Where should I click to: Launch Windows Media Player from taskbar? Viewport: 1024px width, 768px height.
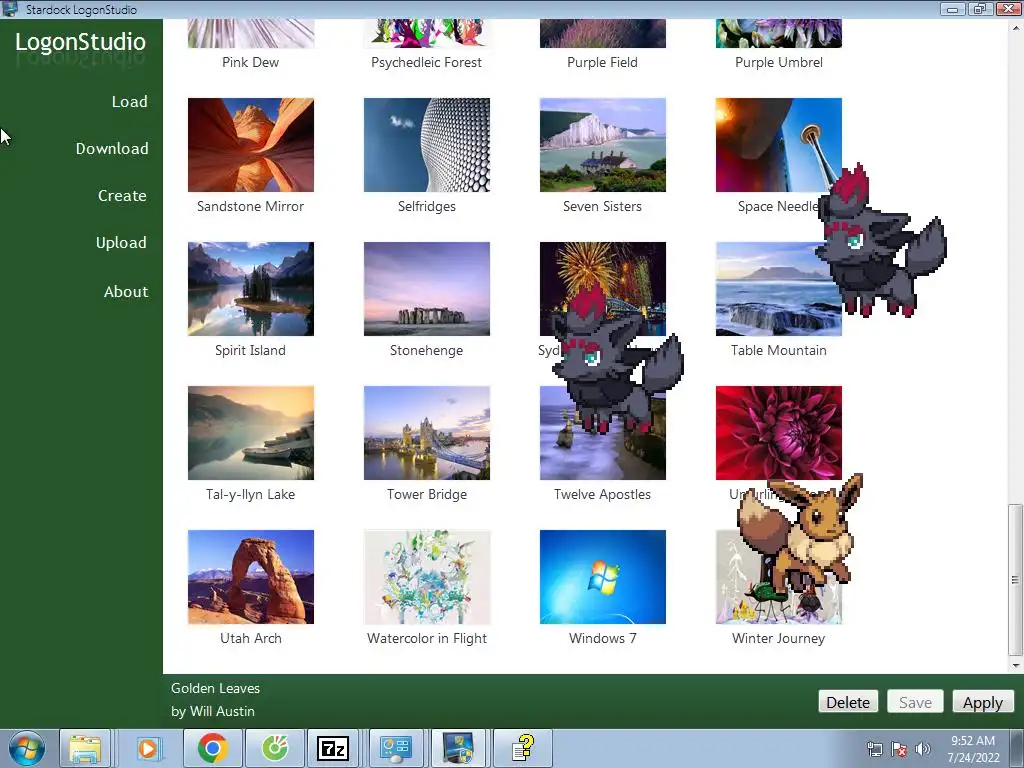tap(148, 748)
